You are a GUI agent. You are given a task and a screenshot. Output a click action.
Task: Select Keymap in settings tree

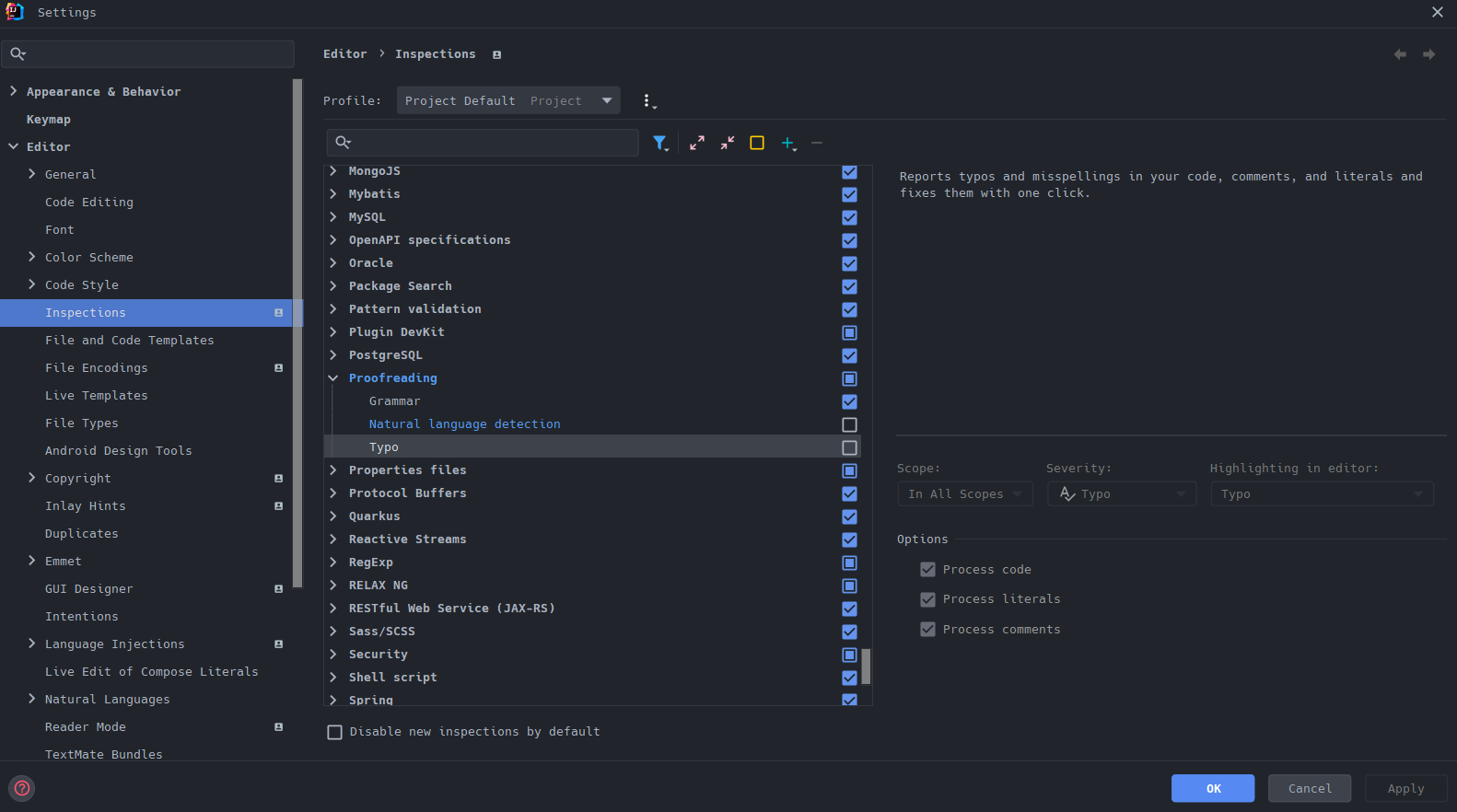click(x=49, y=120)
